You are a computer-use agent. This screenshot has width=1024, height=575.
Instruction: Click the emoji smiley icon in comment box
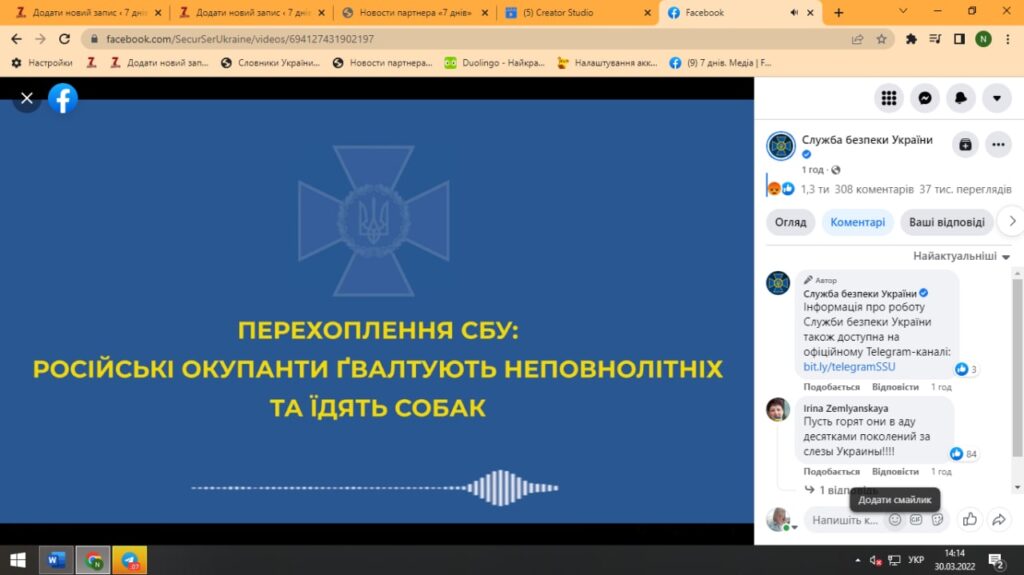(895, 519)
